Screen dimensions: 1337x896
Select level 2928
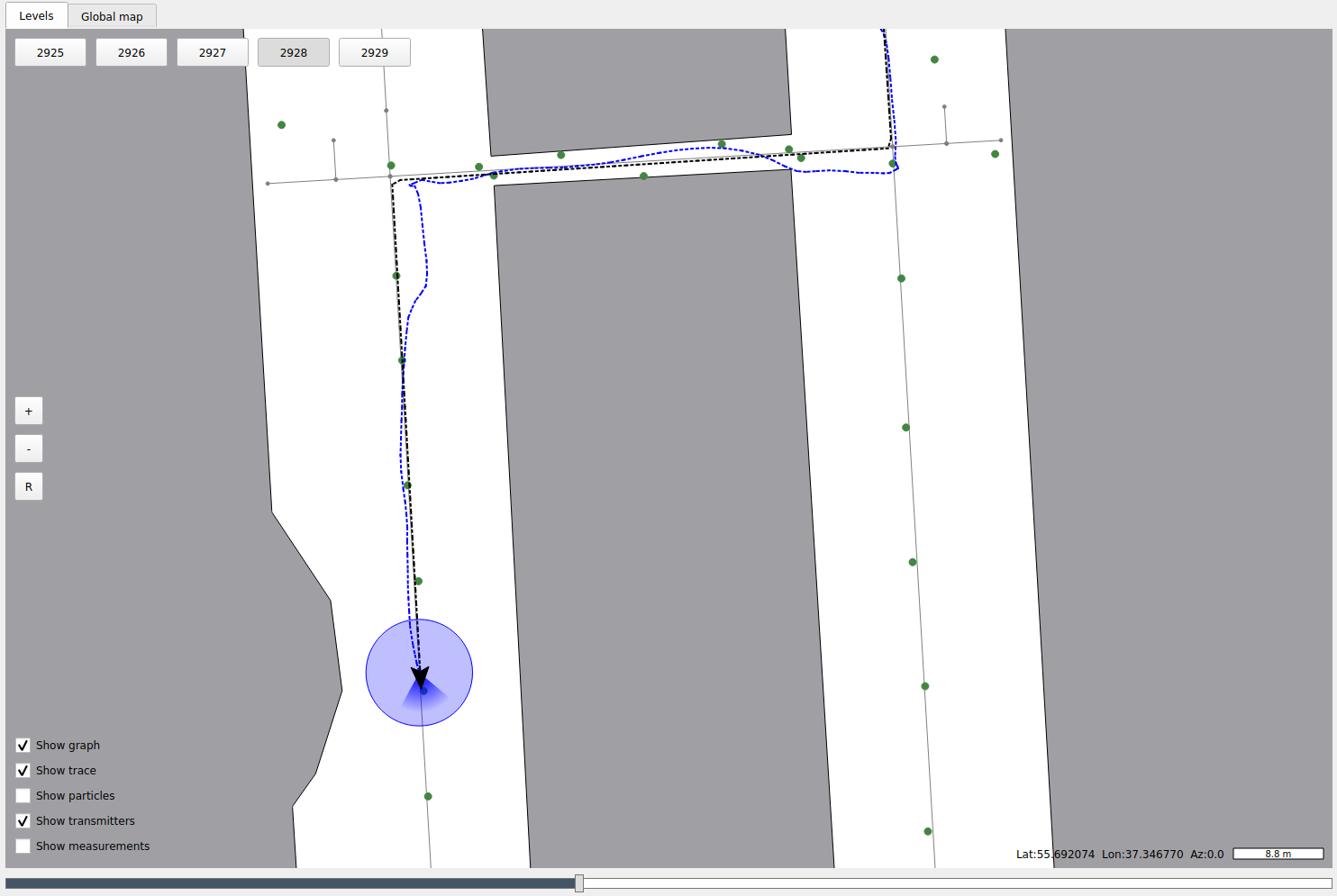(x=294, y=52)
